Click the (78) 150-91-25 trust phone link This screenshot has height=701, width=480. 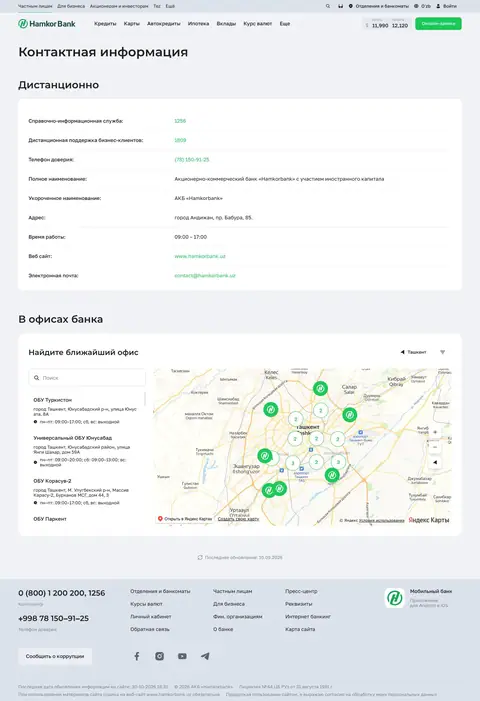pyautogui.click(x=192, y=160)
